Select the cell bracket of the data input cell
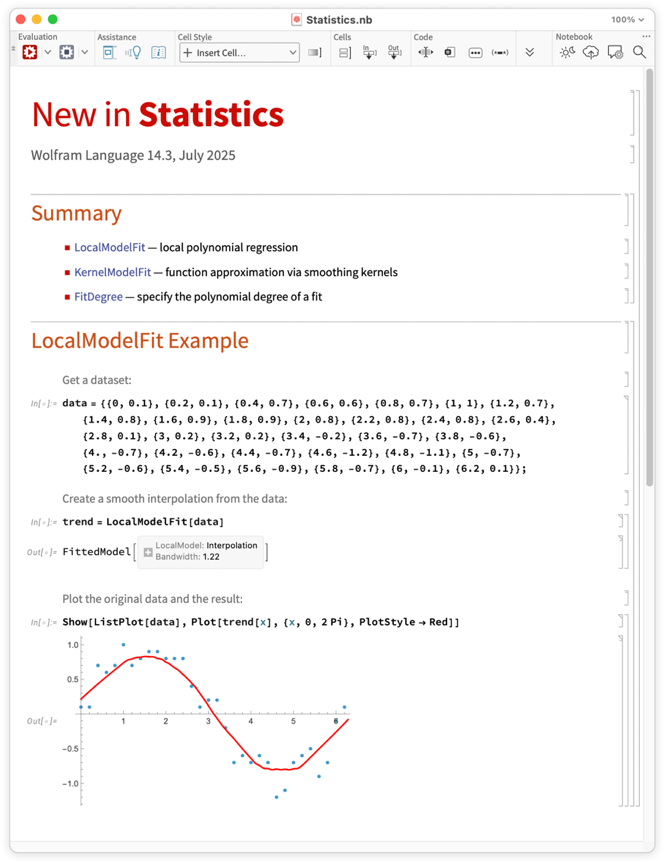The image size is (665, 863). pos(626,435)
